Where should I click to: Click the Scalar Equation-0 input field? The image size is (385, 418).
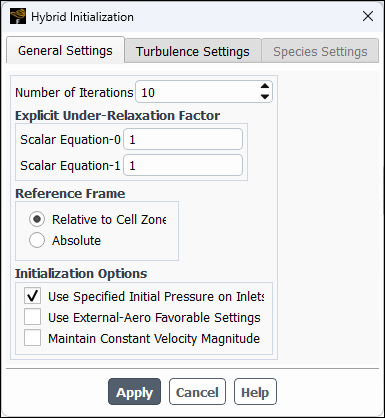[183, 139]
